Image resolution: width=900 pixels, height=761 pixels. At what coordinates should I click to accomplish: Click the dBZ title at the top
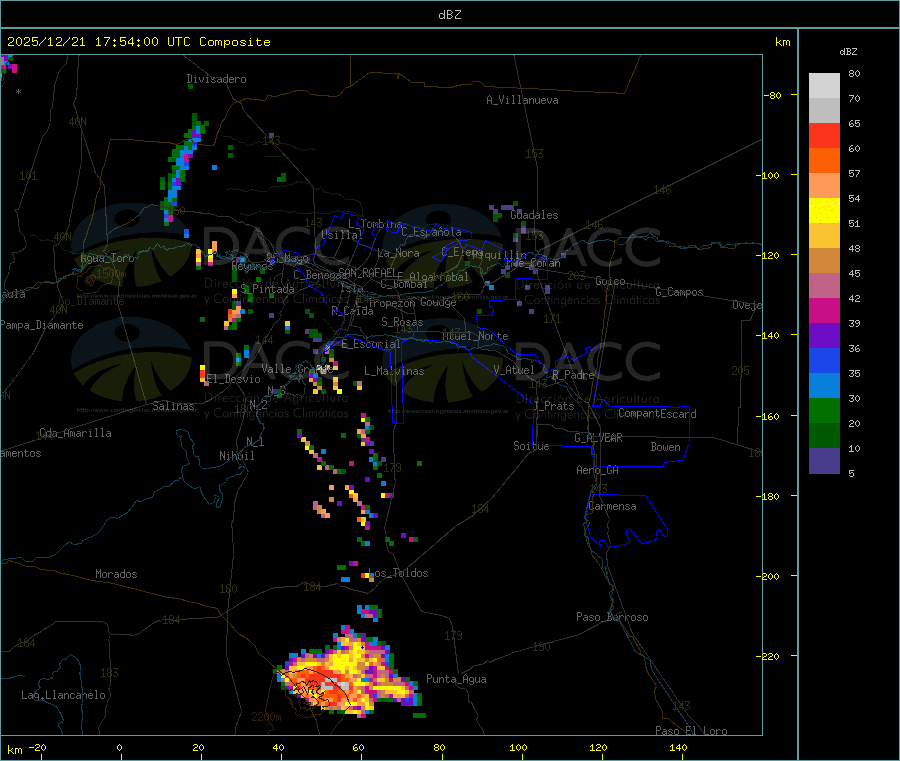449,15
